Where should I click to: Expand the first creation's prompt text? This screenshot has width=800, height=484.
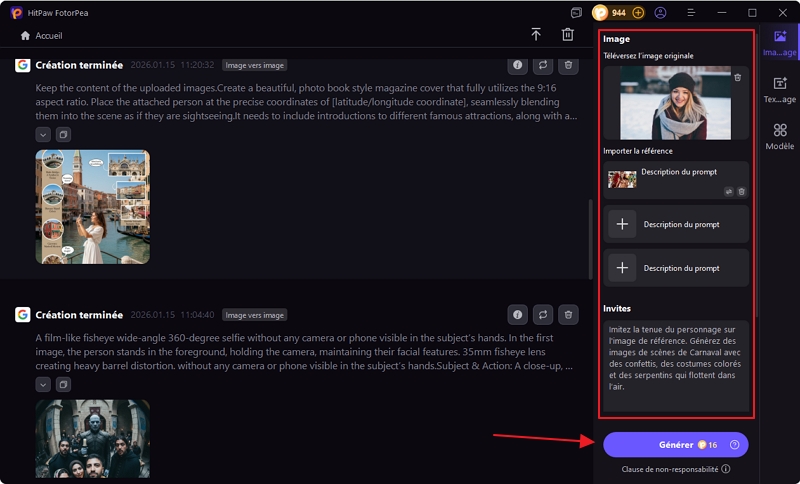point(43,134)
